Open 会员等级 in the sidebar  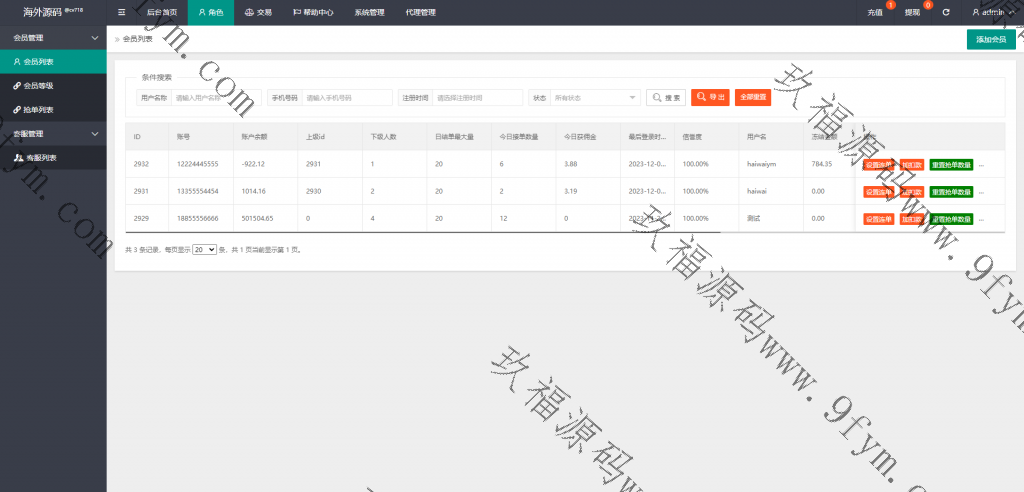pos(39,86)
